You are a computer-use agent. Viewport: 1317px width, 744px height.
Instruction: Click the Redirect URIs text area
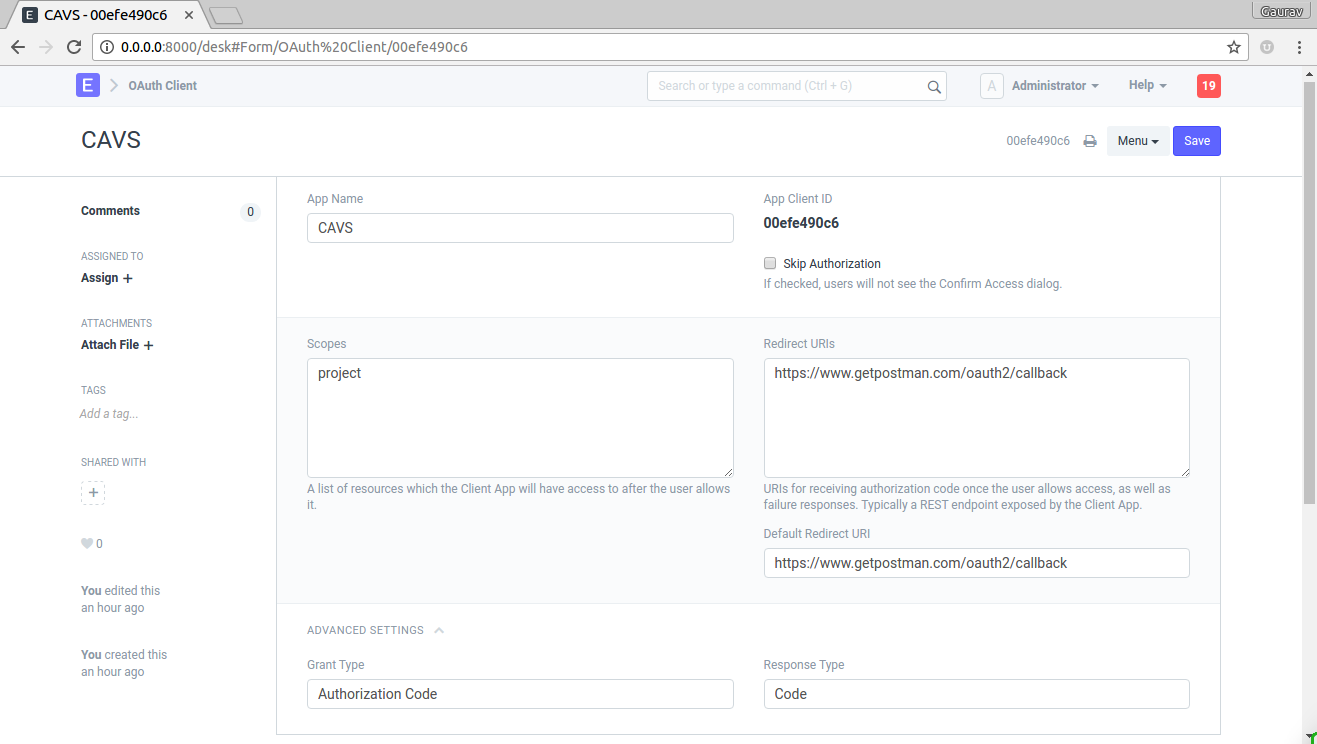[x=977, y=418]
